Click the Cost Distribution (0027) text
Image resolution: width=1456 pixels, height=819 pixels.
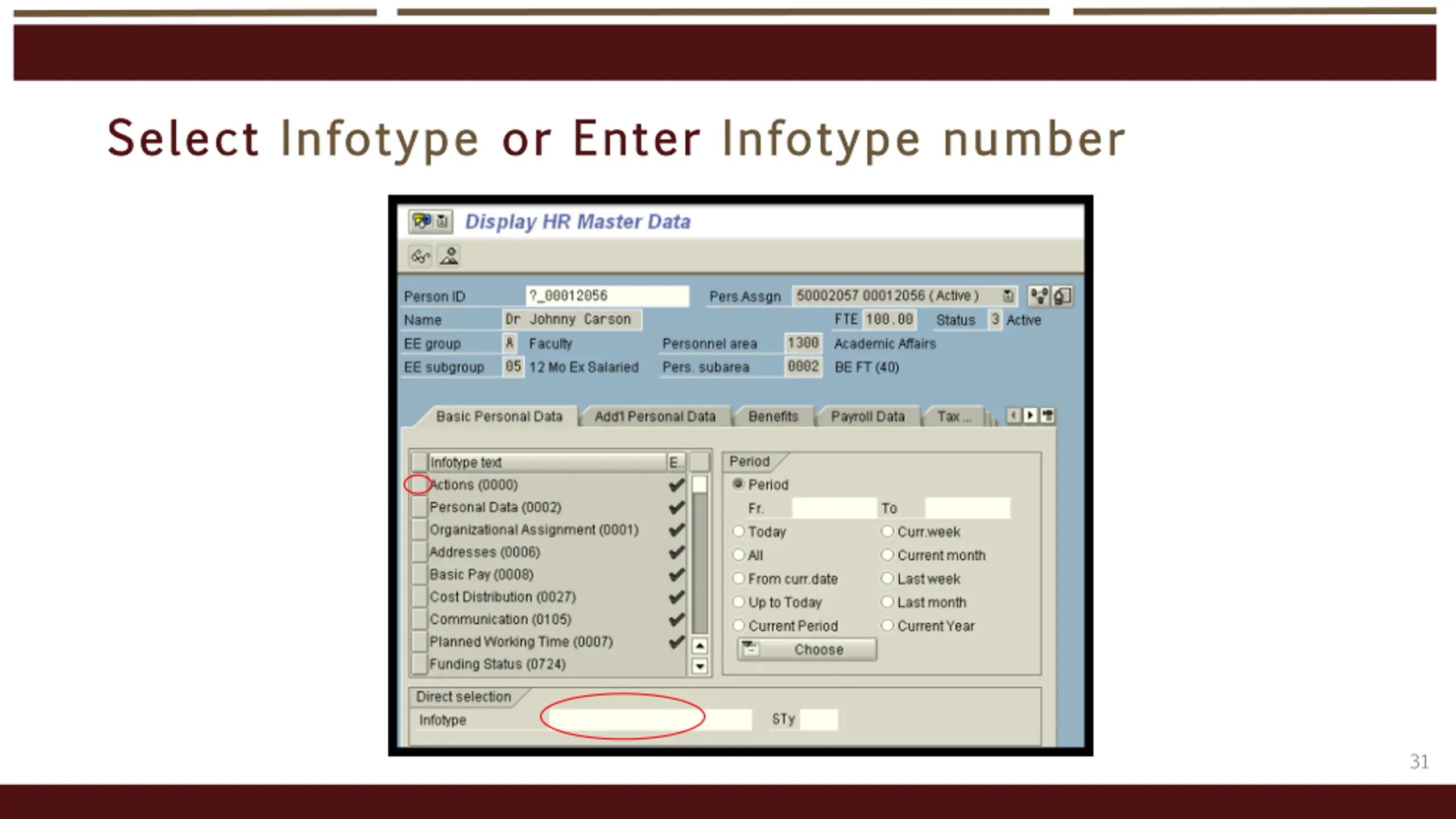pyautogui.click(x=503, y=597)
